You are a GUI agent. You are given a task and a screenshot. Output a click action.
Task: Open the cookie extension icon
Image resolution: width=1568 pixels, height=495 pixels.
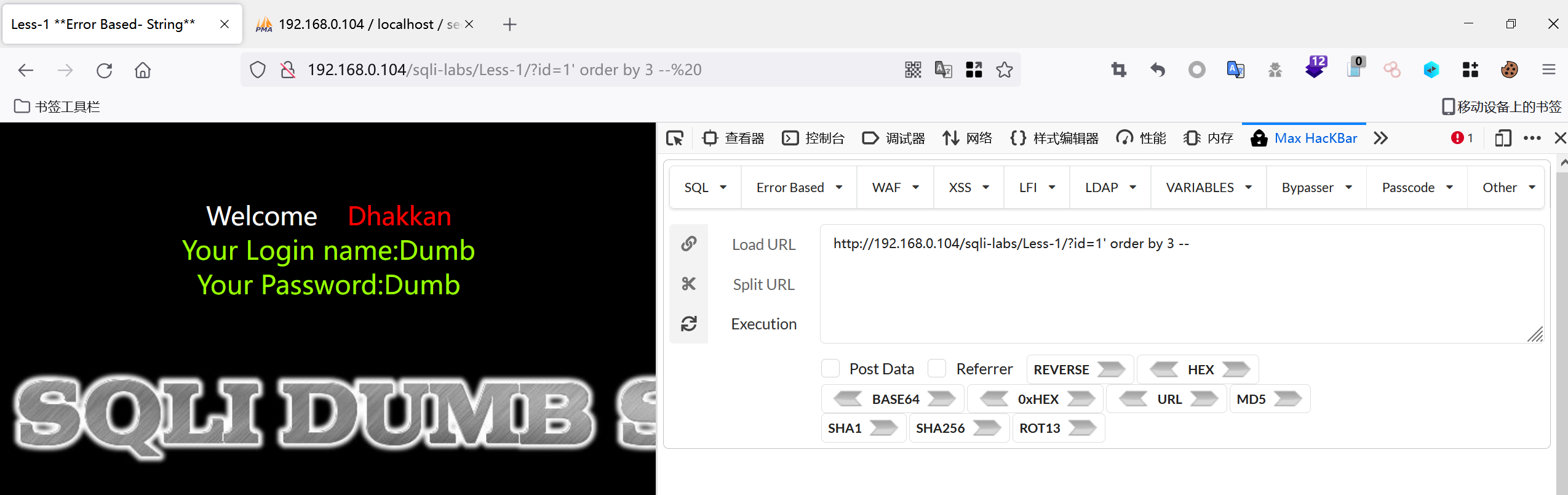click(1509, 70)
